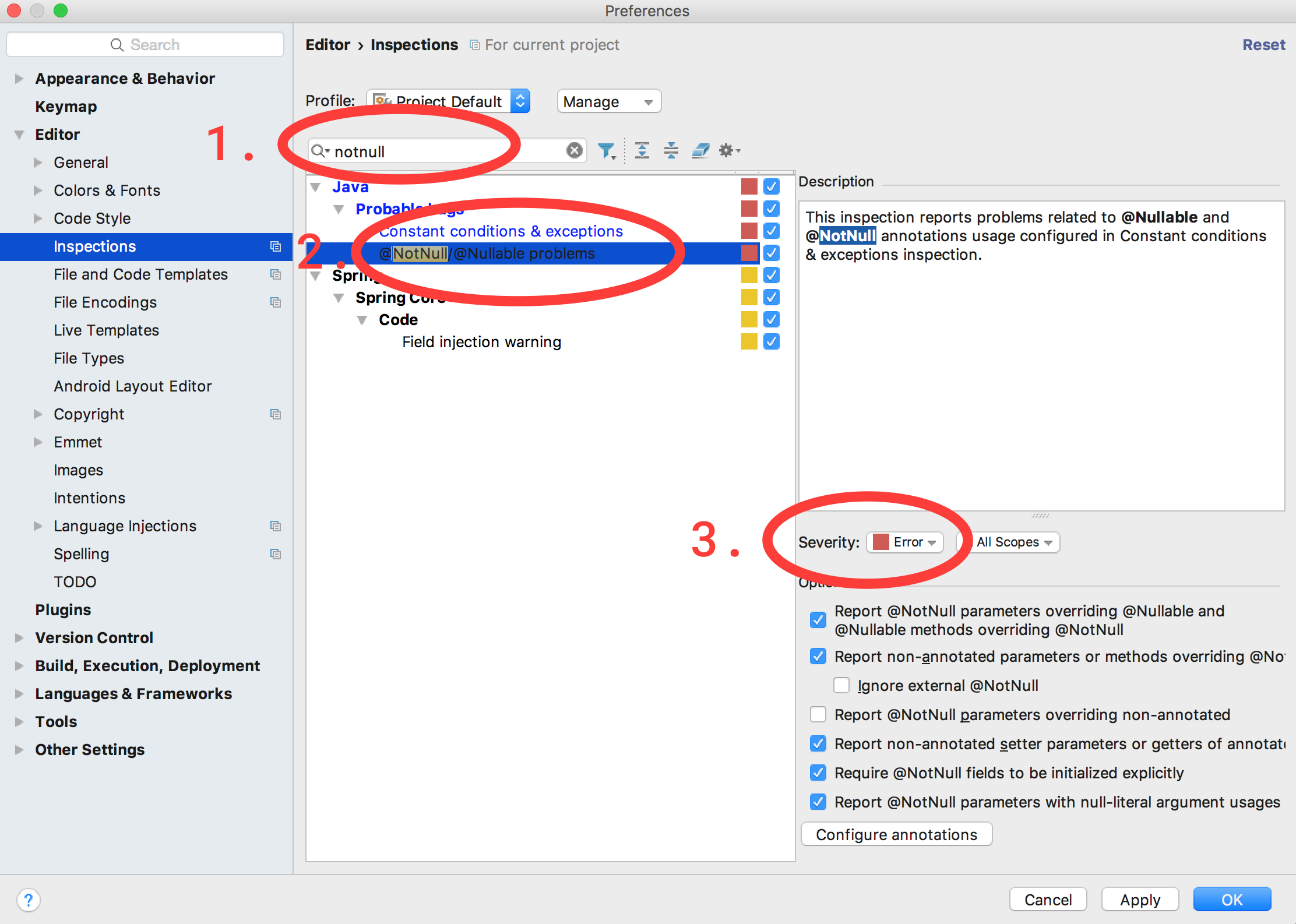Click the expand all tree icon
The height and width of the screenshot is (924, 1296).
click(x=642, y=151)
